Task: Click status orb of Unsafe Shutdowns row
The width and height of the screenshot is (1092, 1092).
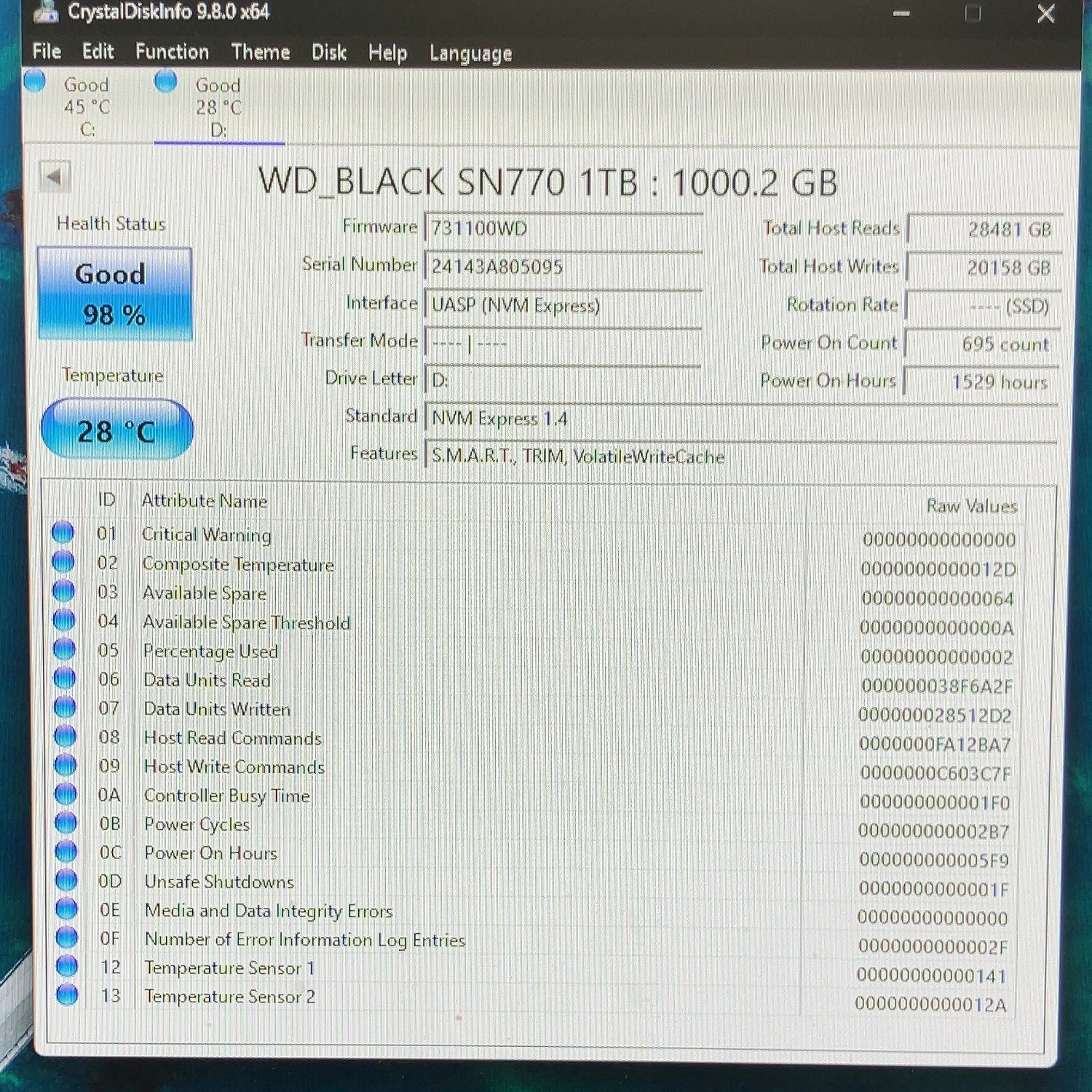Action: click(66, 880)
